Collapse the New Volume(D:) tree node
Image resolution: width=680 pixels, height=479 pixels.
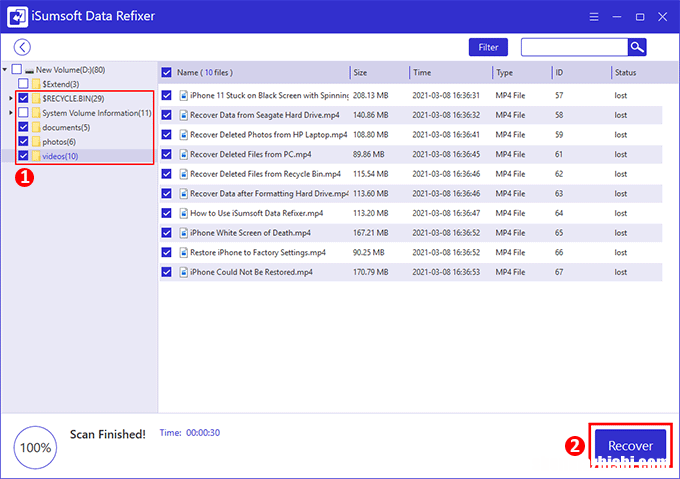[6, 70]
